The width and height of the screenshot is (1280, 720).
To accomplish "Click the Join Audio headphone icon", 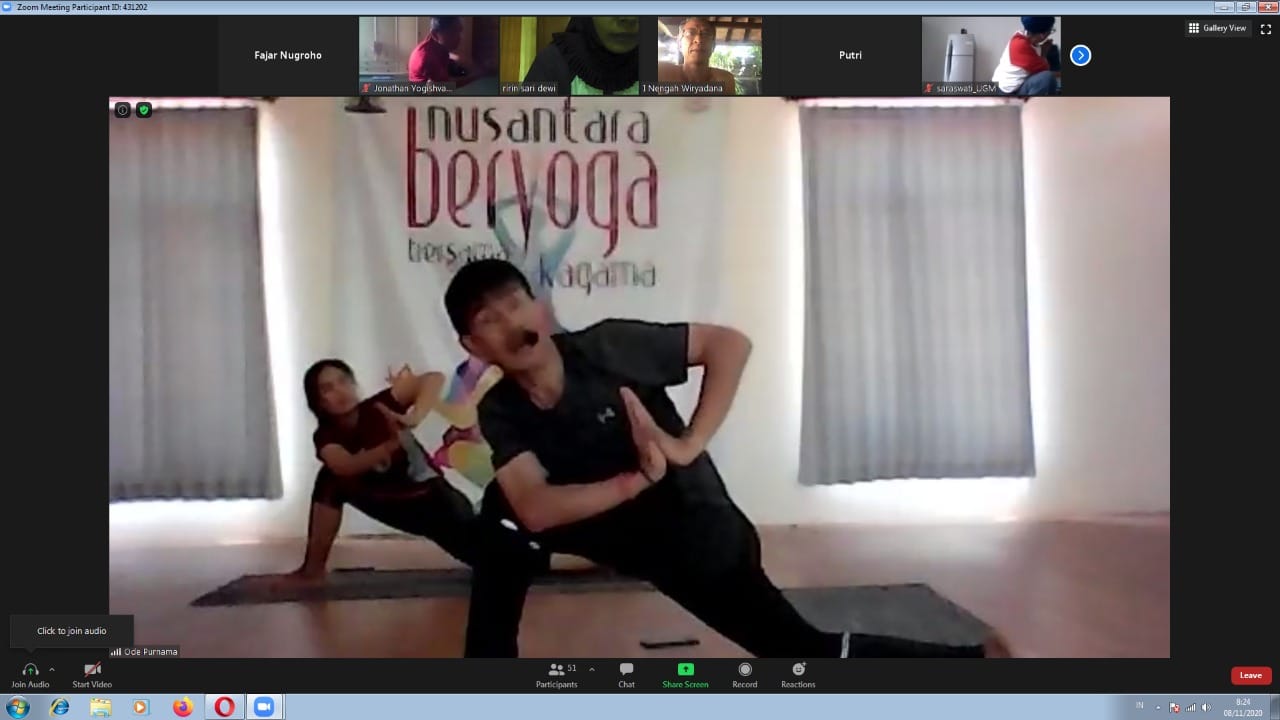I will pyautogui.click(x=30, y=669).
